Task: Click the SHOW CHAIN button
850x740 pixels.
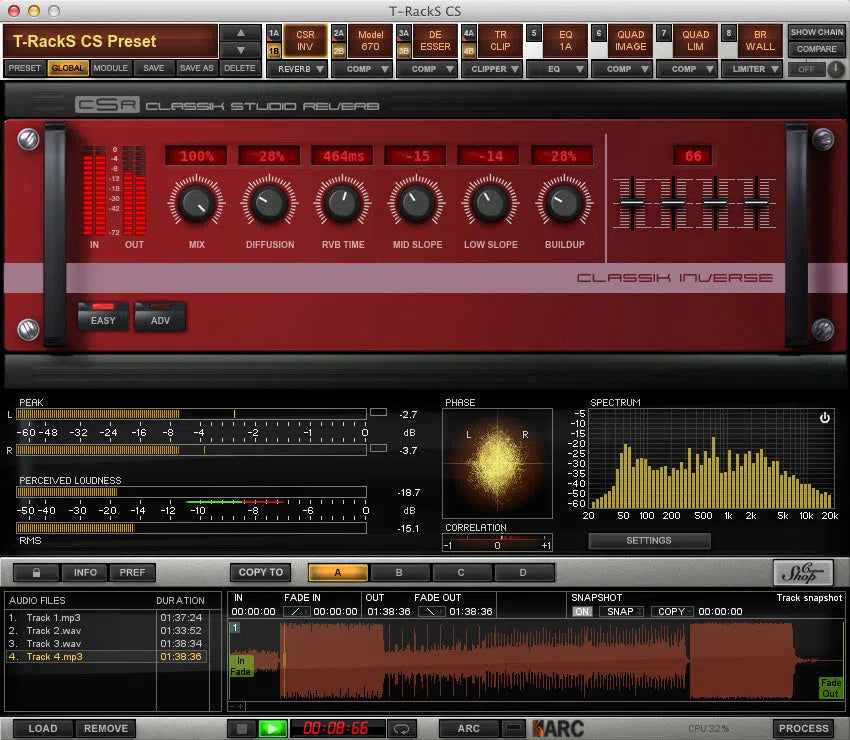Action: [x=816, y=33]
